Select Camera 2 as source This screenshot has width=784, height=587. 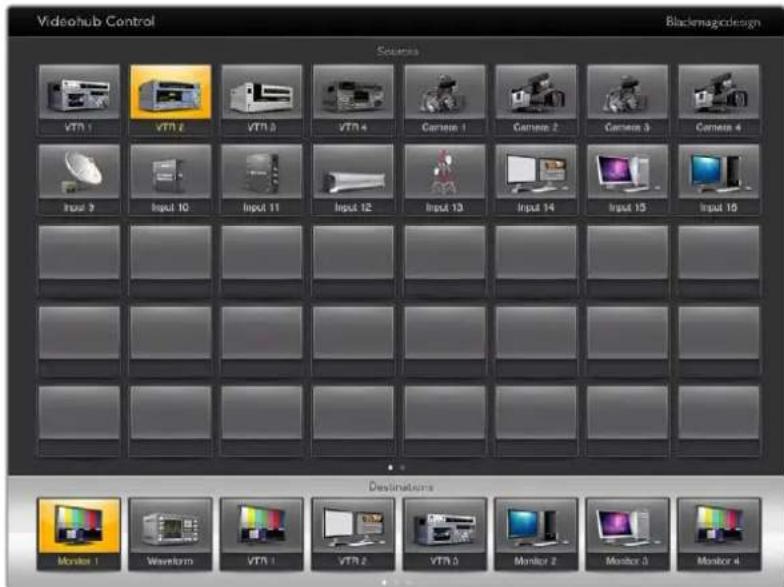536,100
